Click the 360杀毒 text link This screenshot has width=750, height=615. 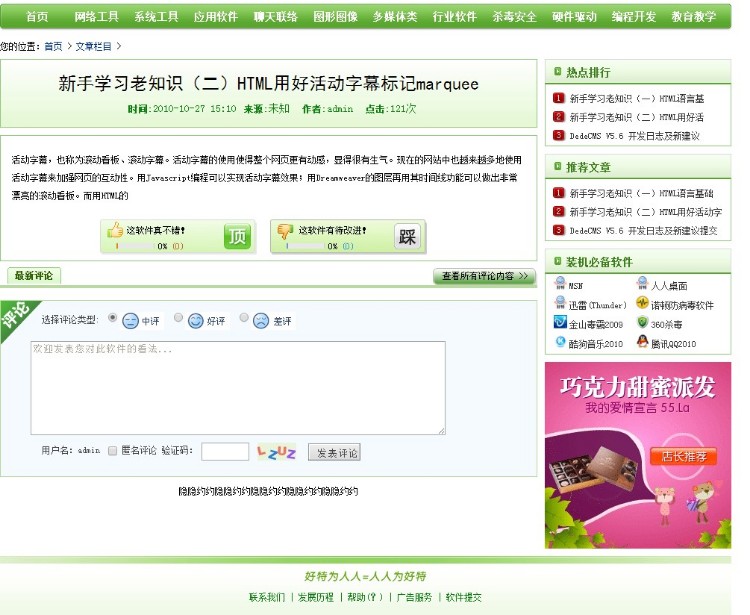point(666,324)
